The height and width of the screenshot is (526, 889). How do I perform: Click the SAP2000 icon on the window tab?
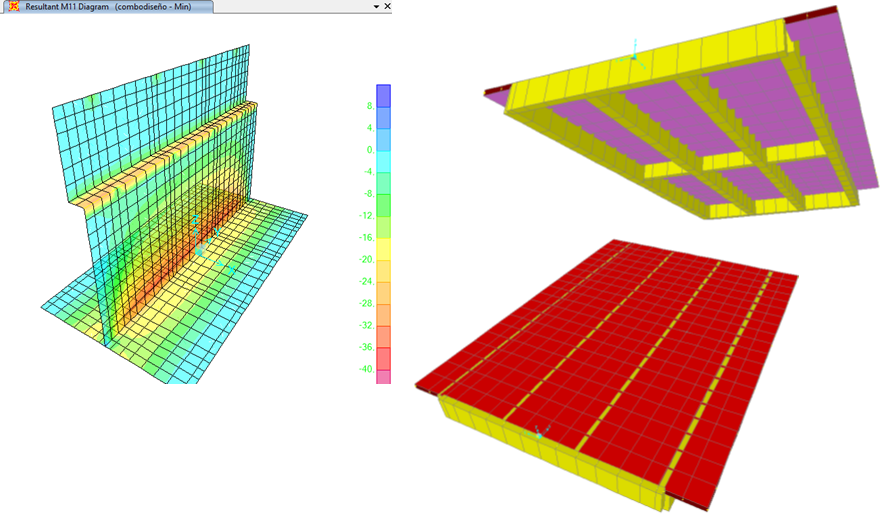[x=10, y=6]
